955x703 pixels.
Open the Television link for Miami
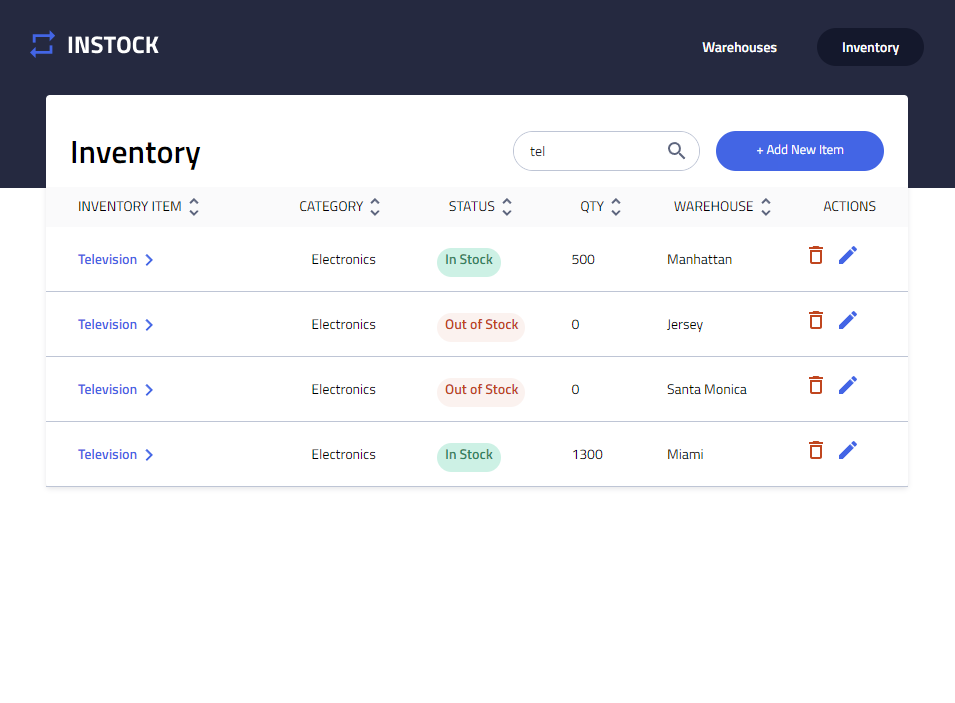(108, 455)
